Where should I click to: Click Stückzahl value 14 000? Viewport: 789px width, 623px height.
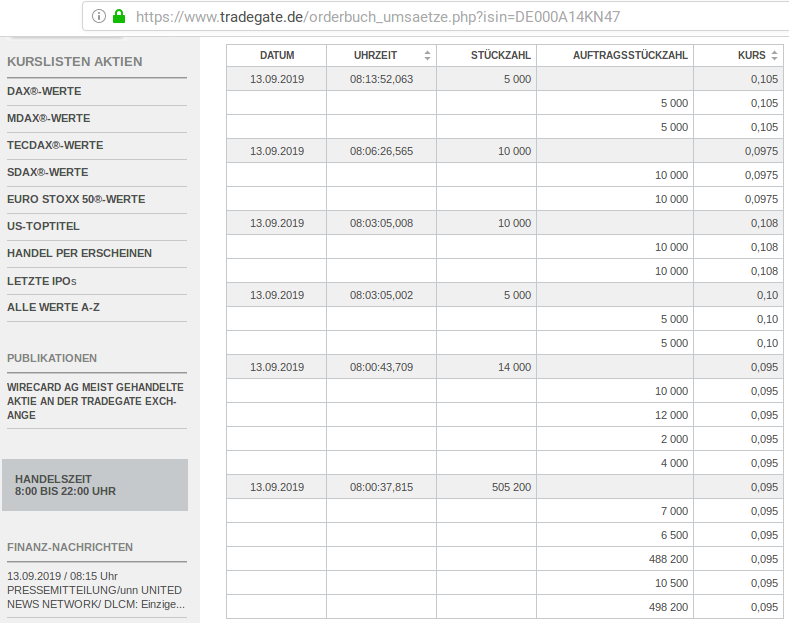coord(514,367)
